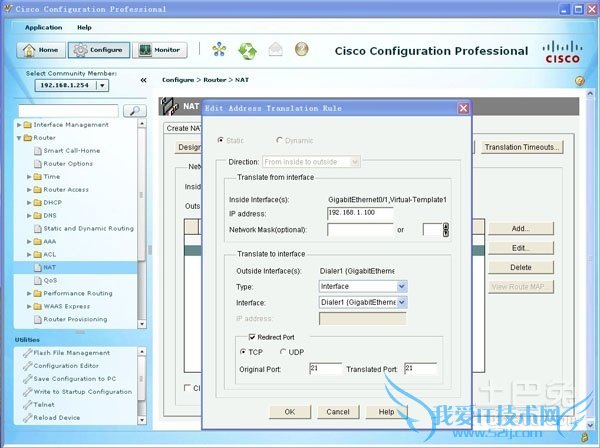This screenshot has height=448, width=600.
Task: Click the Delete button
Action: tap(521, 267)
